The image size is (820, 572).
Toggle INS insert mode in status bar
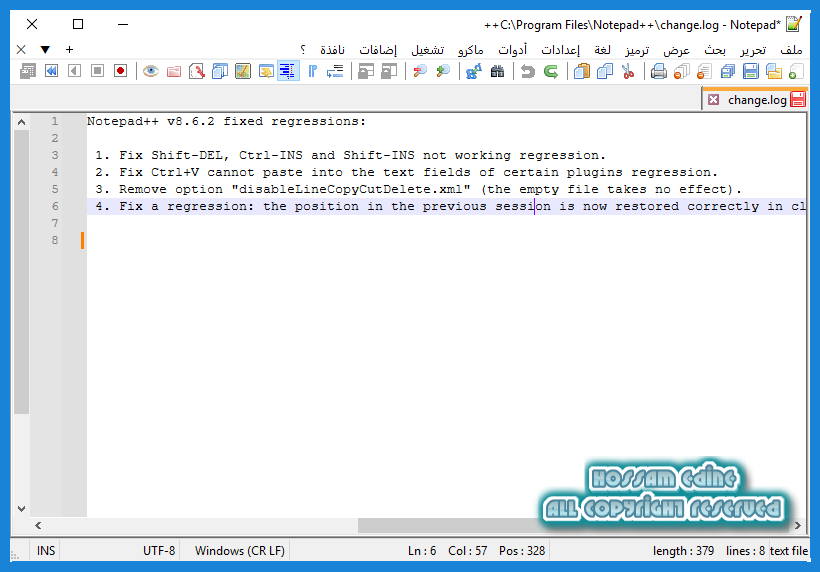(x=46, y=551)
